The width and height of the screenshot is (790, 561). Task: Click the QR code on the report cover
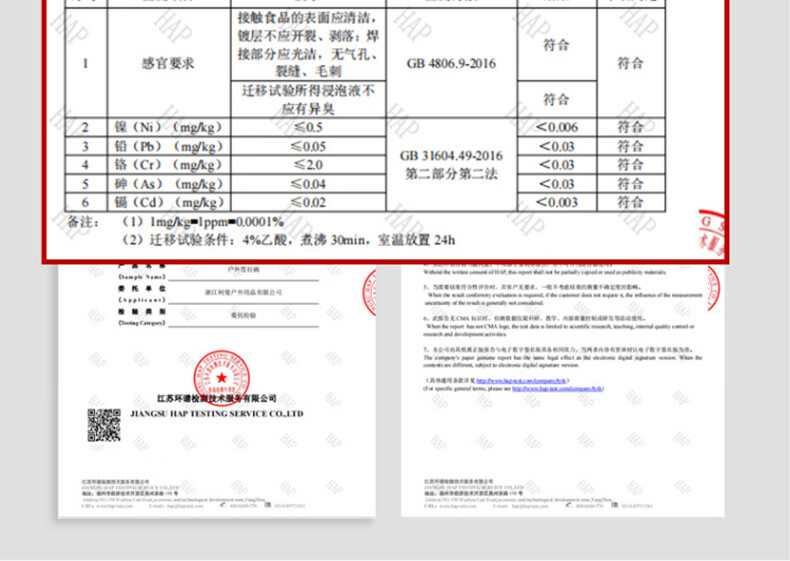click(x=104, y=425)
